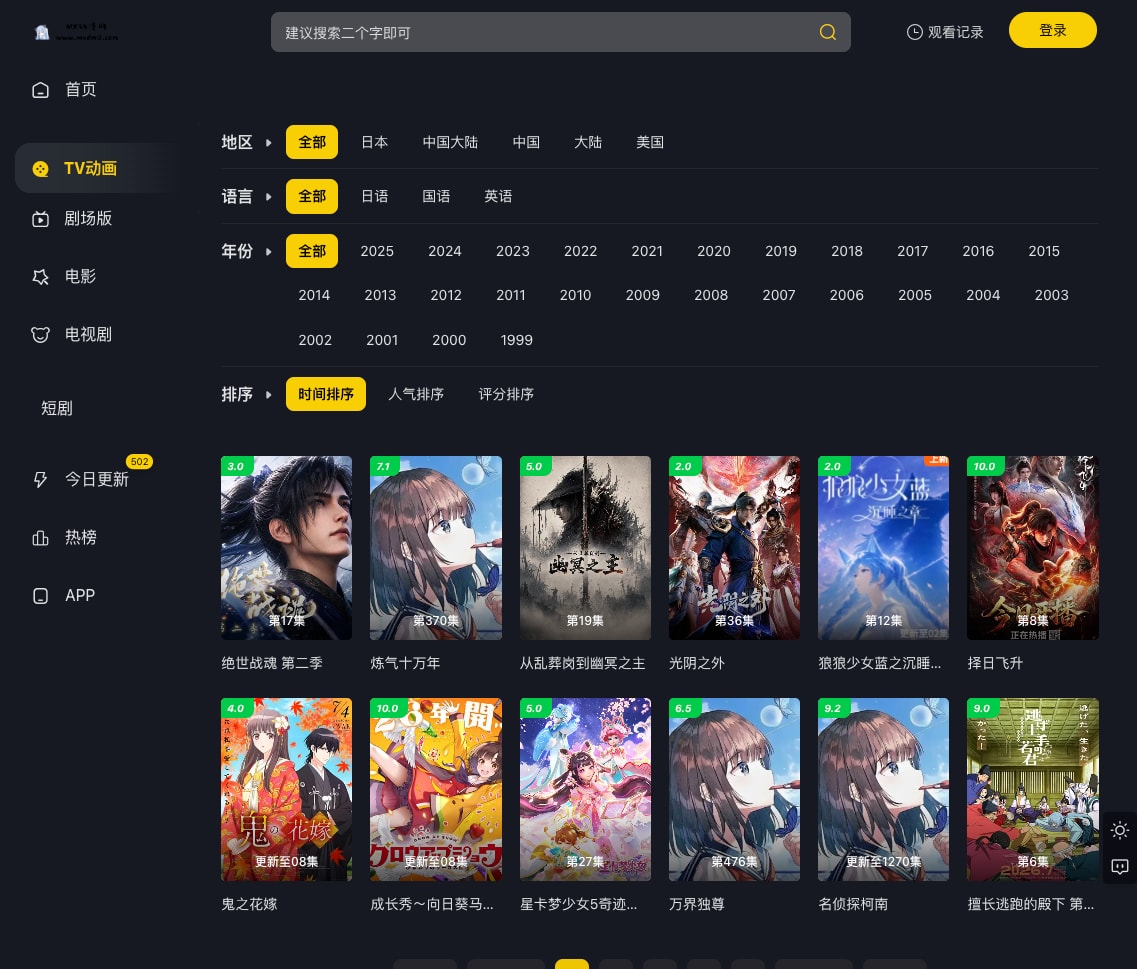
Task: Click the 今日更新 lightning icon
Action: [41, 479]
